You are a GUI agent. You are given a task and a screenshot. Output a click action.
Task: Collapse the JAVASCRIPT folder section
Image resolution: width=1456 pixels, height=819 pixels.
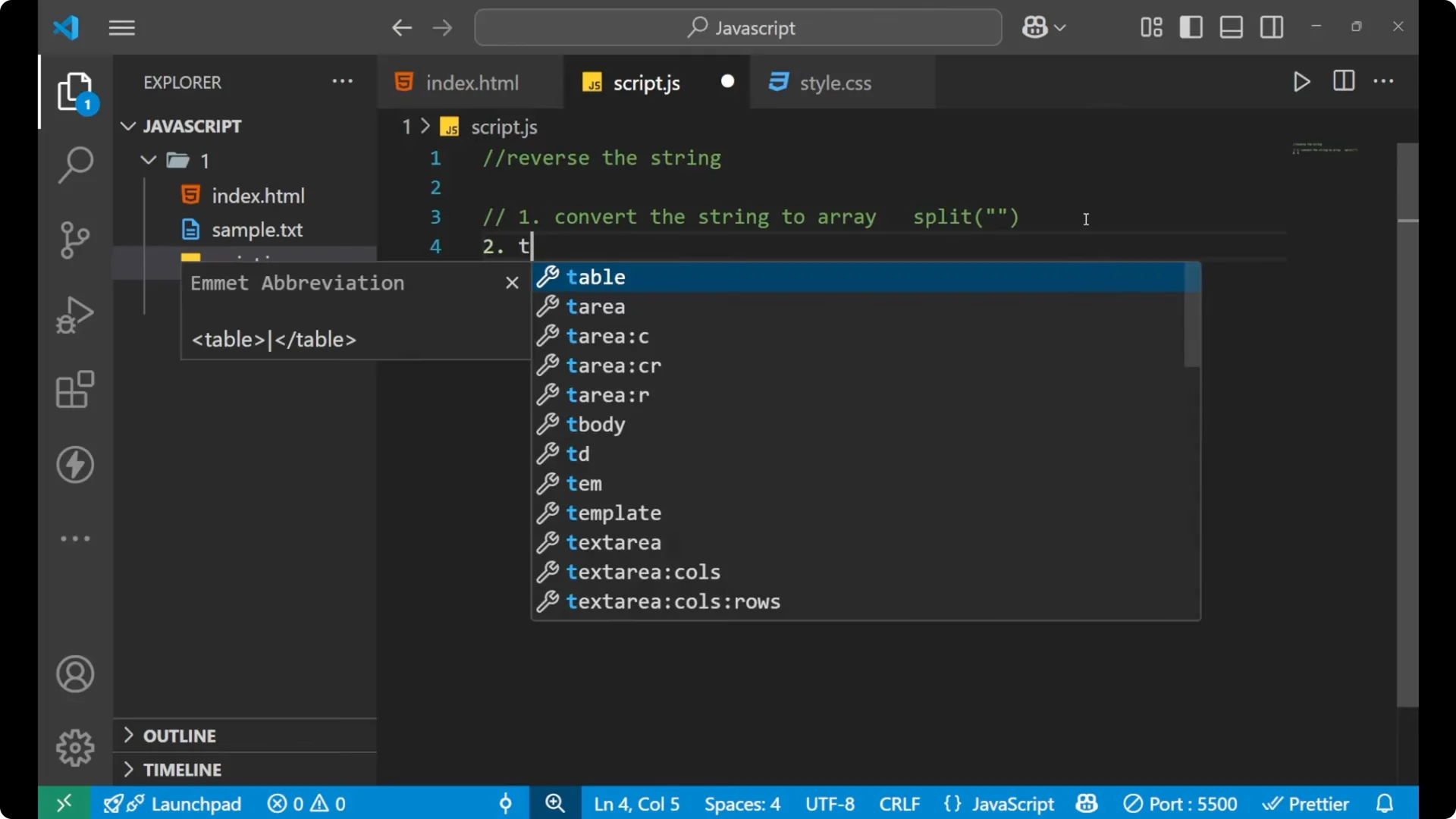pos(127,126)
